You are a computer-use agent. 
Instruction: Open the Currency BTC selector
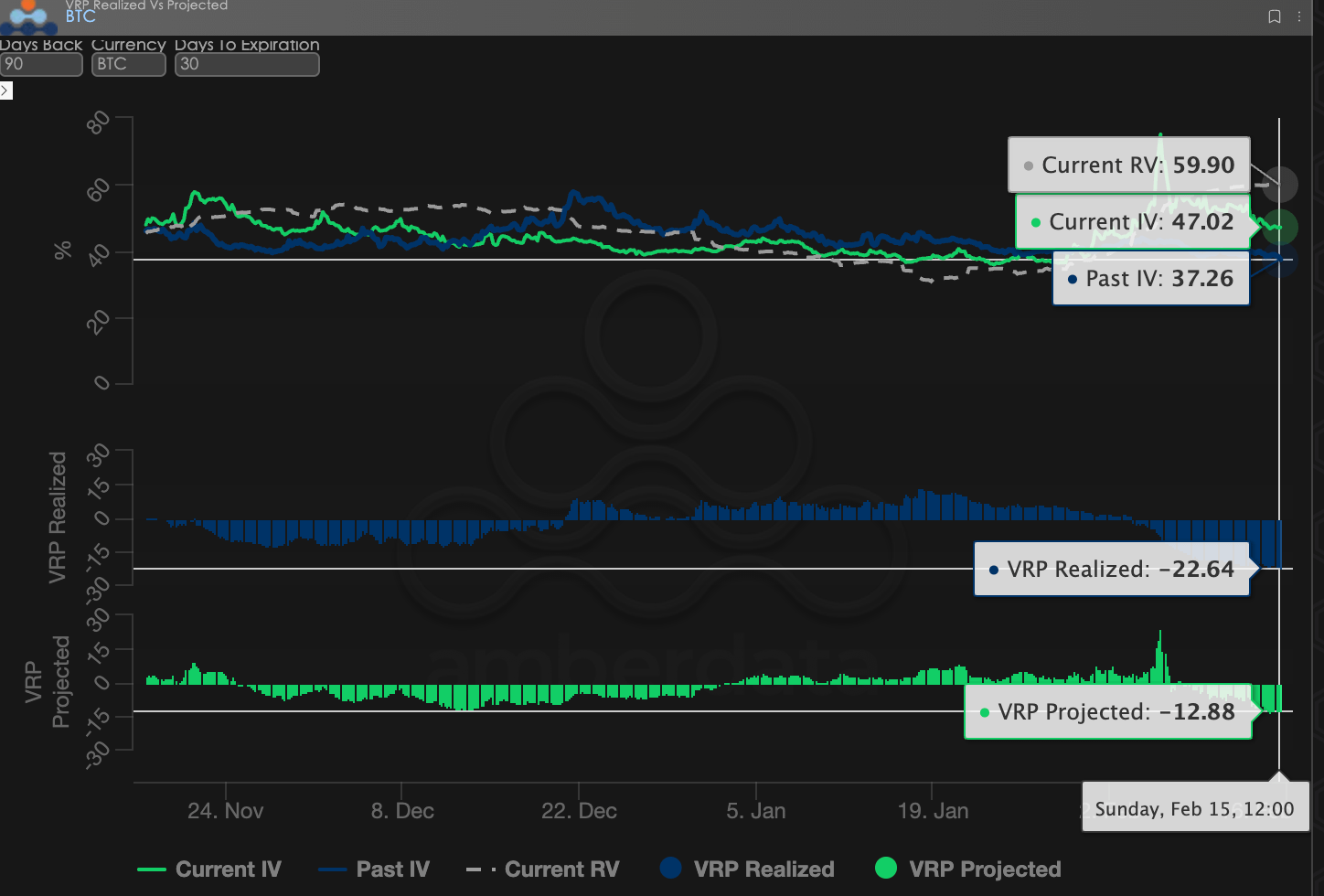pos(128,64)
